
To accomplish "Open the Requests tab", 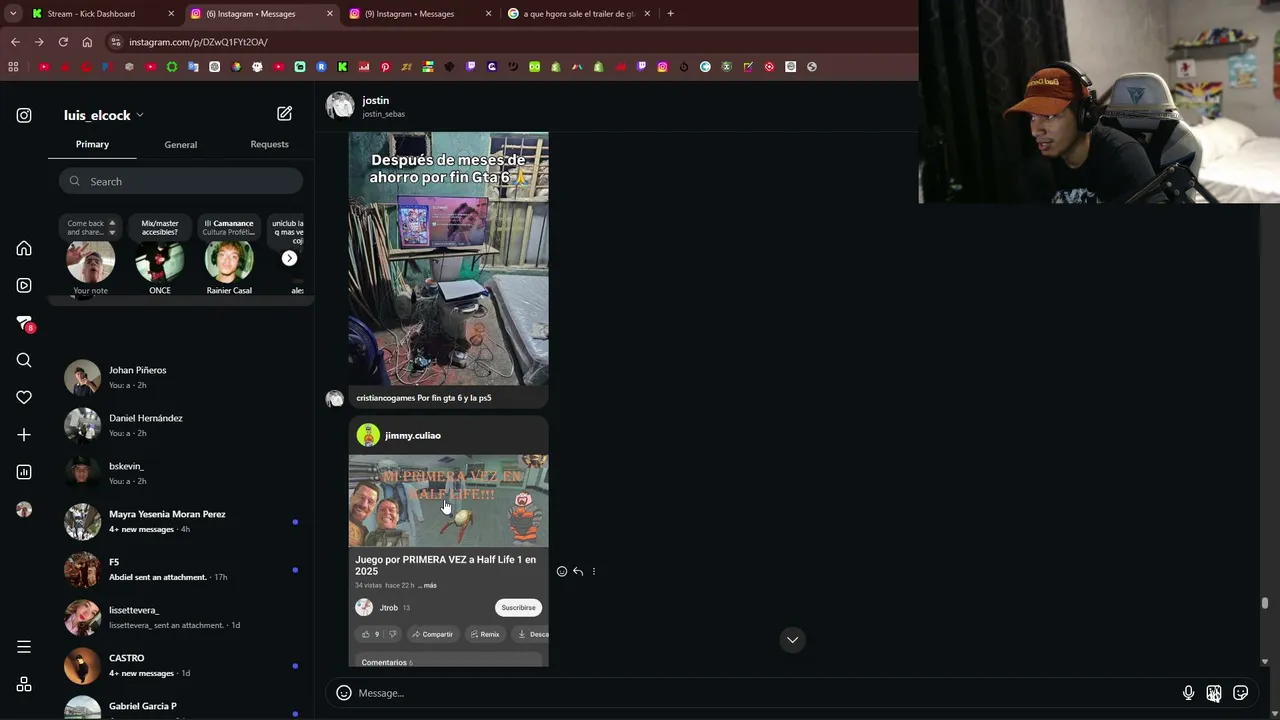I will click(x=269, y=144).
